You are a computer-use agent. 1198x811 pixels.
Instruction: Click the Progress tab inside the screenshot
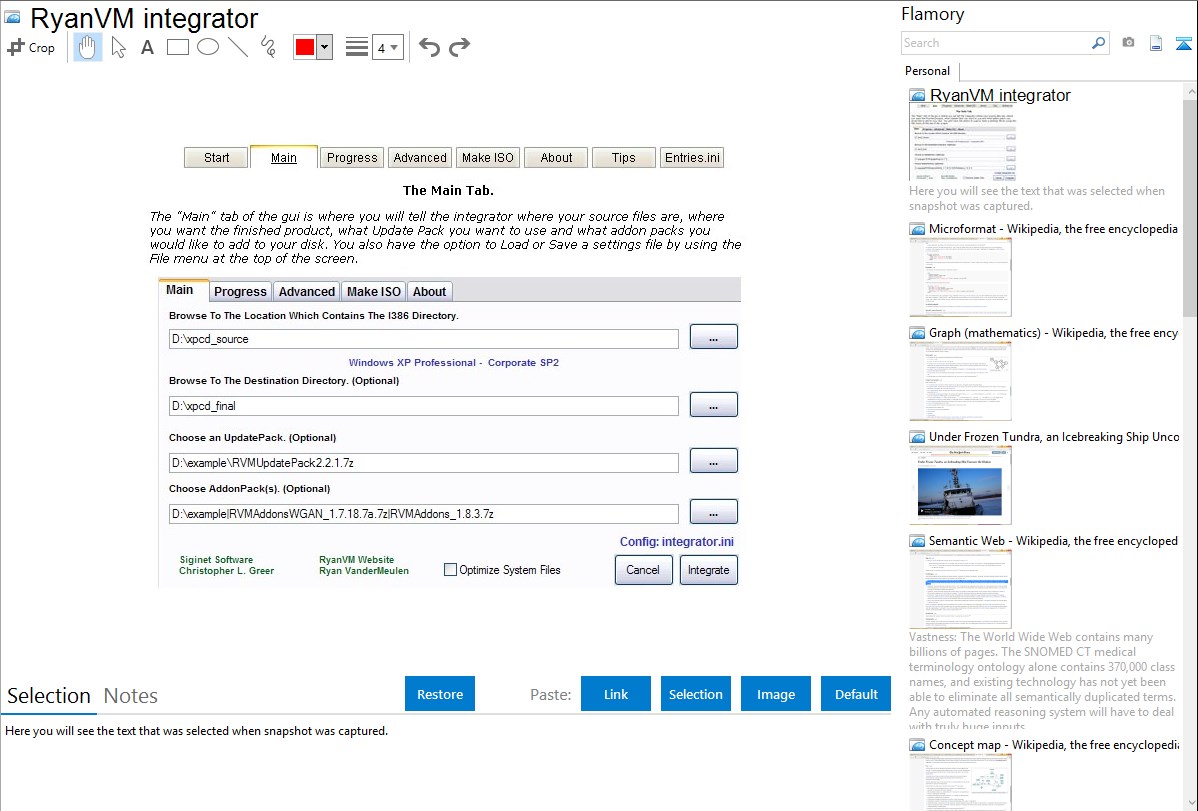click(x=240, y=291)
